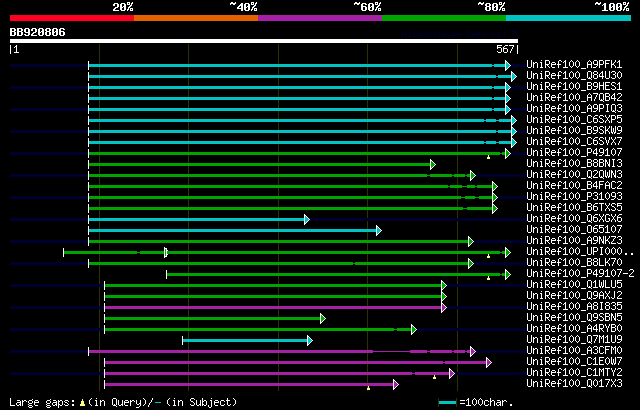
Task: Select UniRef100_B6TXS5 hit name
Action: click(574, 208)
